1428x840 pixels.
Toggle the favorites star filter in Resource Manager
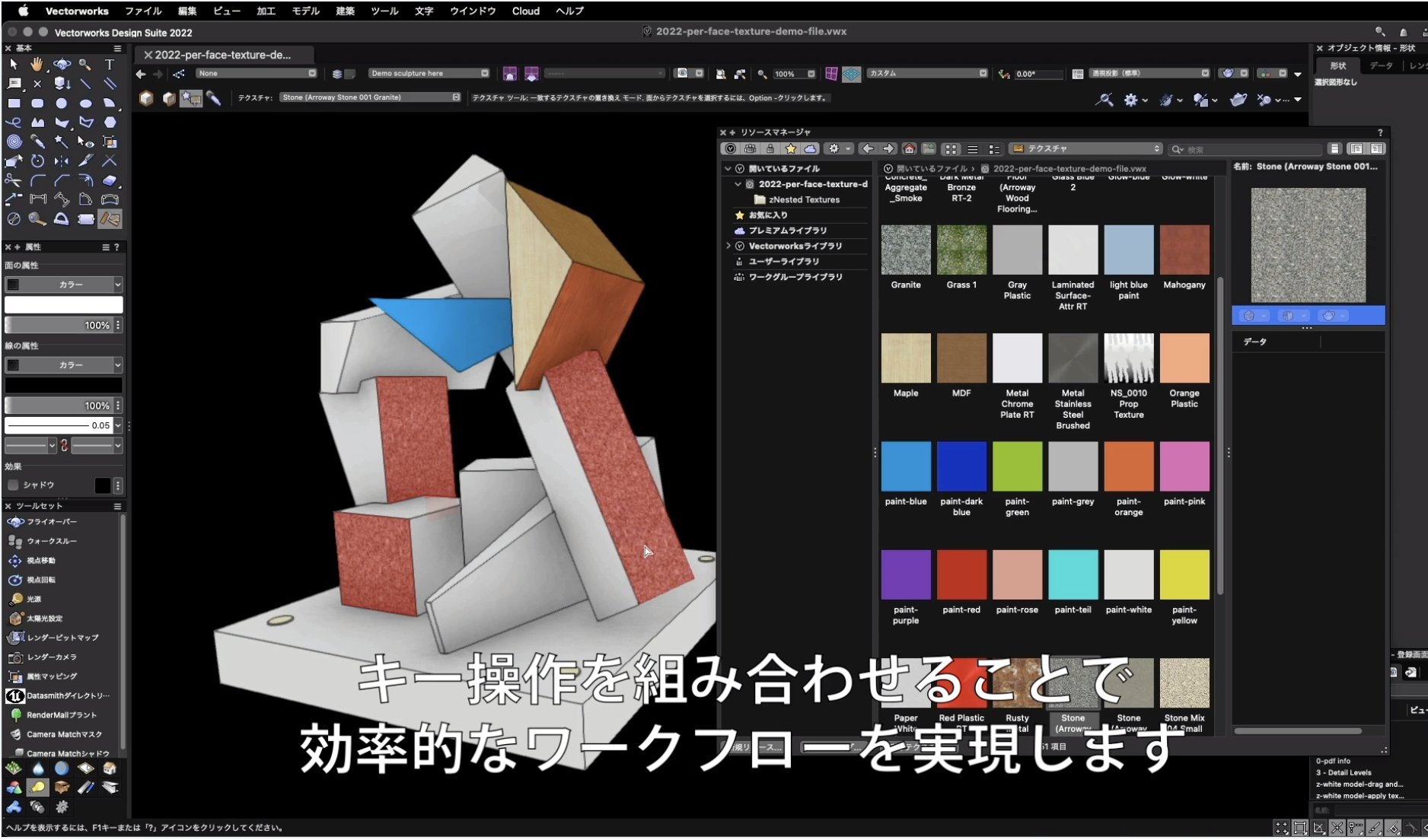tap(790, 148)
